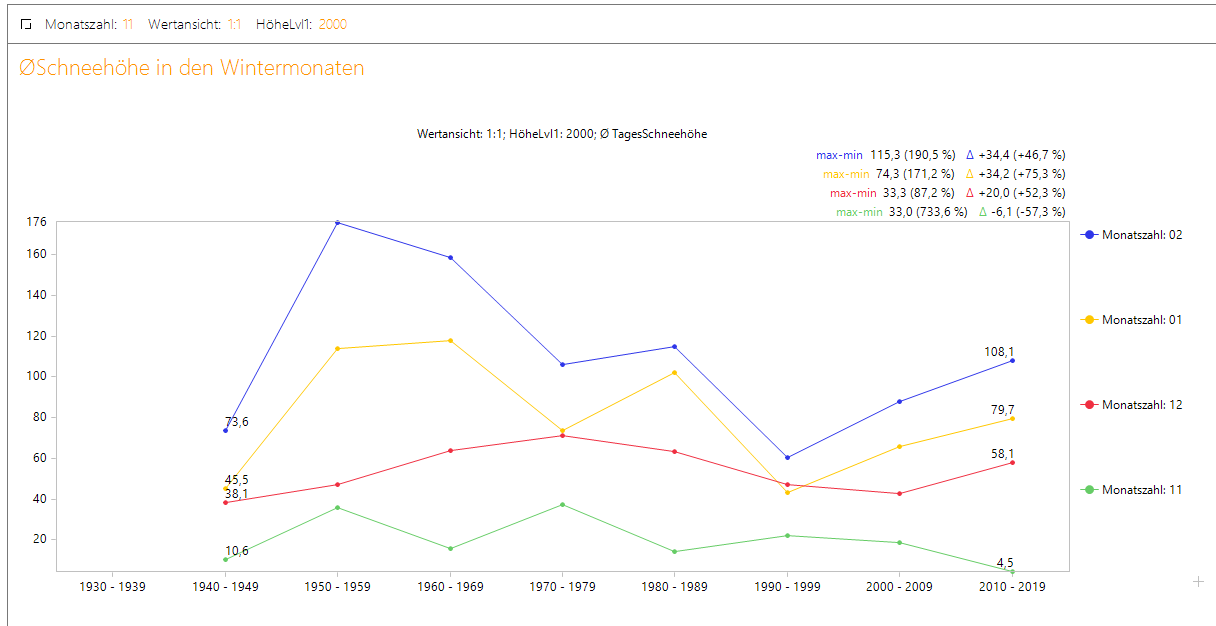This screenshot has width=1216, height=626.
Task: Click the blue delta triangle icon
Action: coord(970,155)
